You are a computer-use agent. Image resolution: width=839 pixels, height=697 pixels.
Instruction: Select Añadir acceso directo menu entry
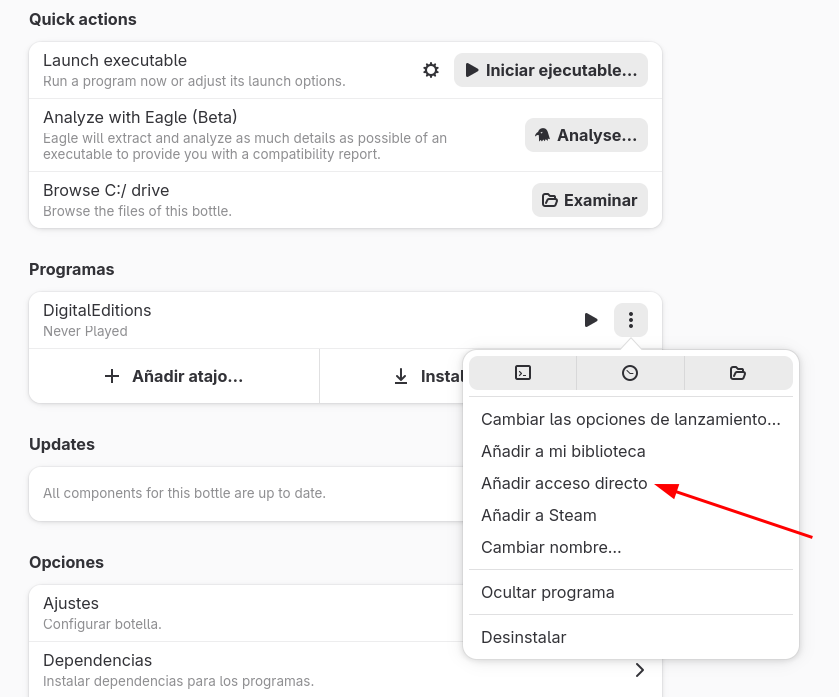[564, 483]
